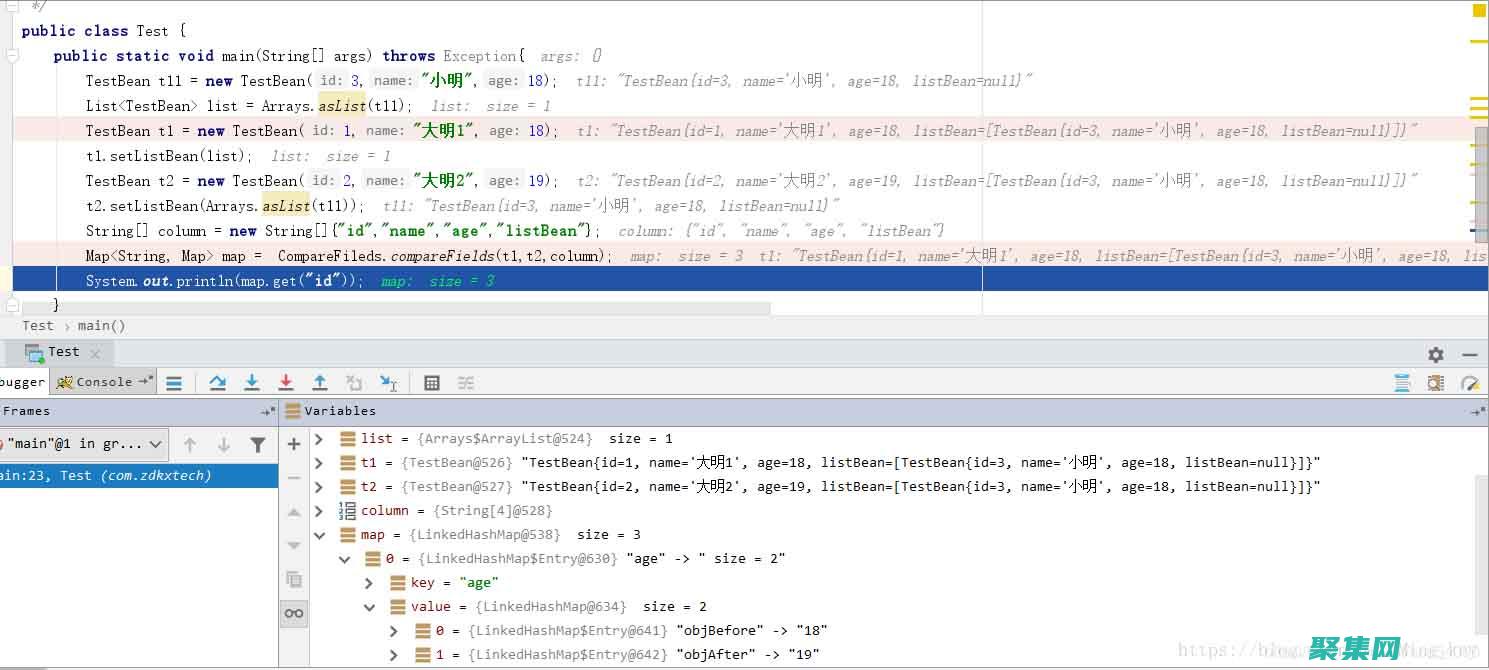Expand the column array node
Screen dimensions: 1489x670
(319, 511)
